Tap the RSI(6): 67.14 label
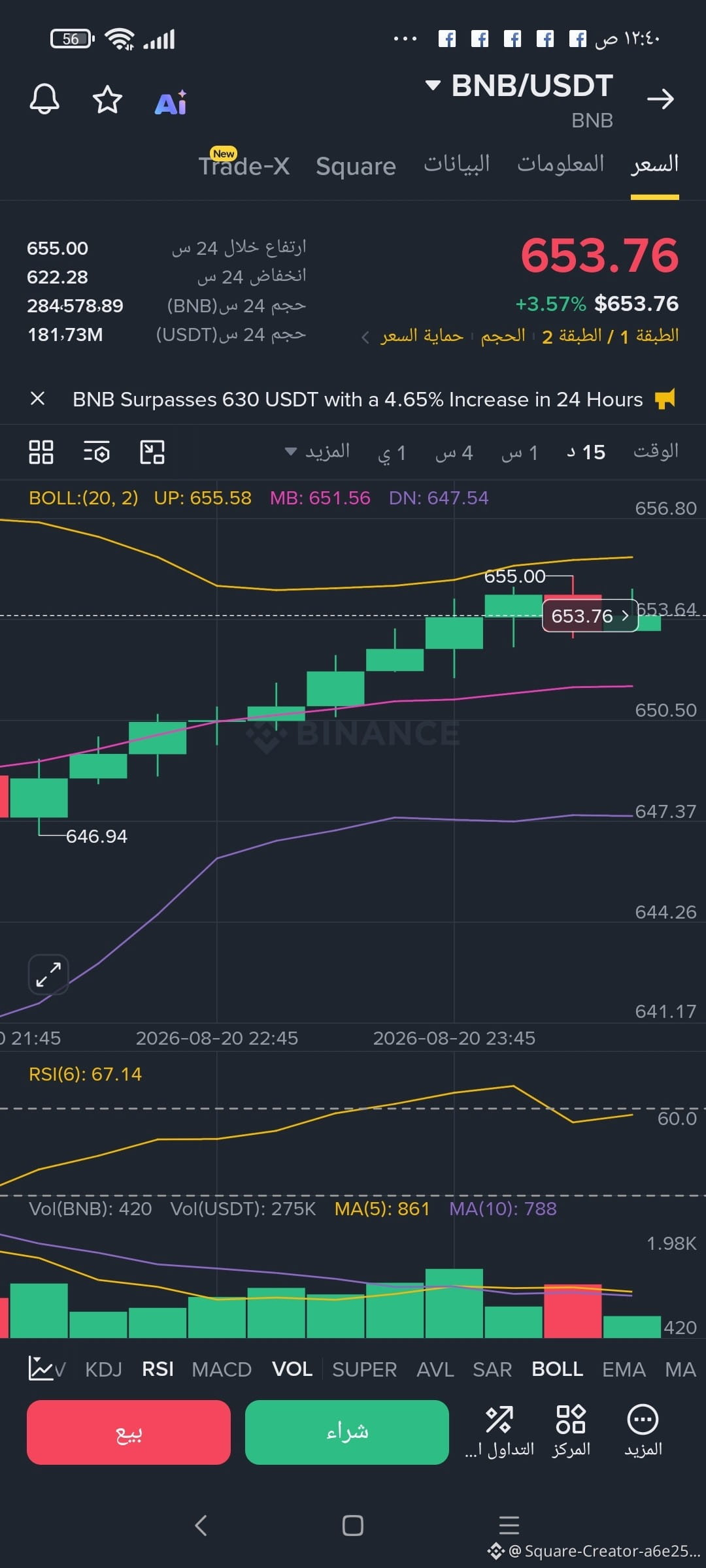Image resolution: width=706 pixels, height=1568 pixels. pyautogui.click(x=85, y=1074)
